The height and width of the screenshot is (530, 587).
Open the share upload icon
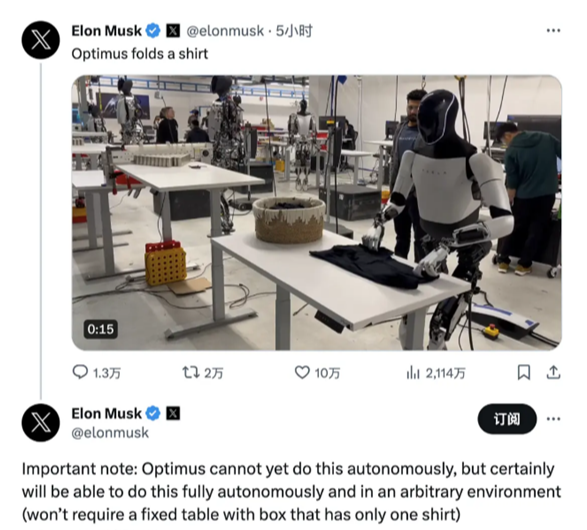(553, 372)
